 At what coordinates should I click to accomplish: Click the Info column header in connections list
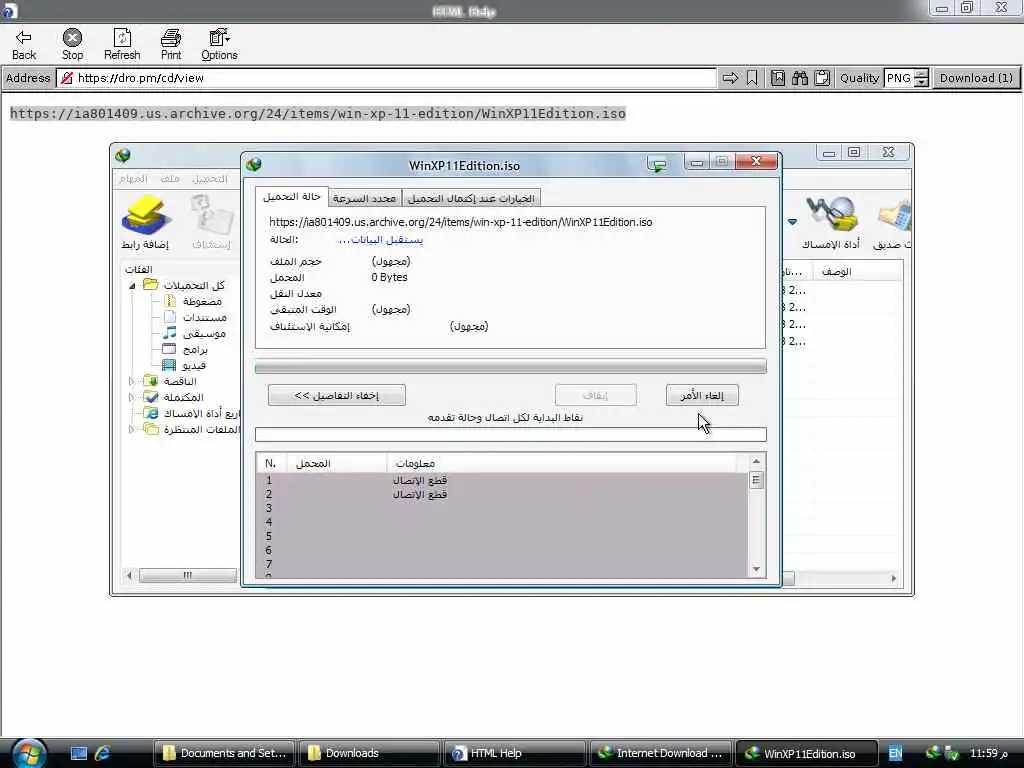click(x=562, y=463)
